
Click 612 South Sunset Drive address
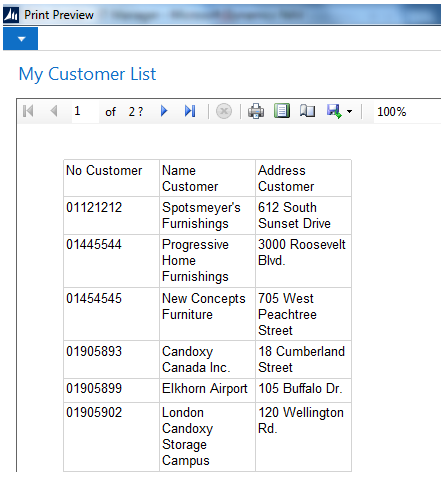[303, 215]
